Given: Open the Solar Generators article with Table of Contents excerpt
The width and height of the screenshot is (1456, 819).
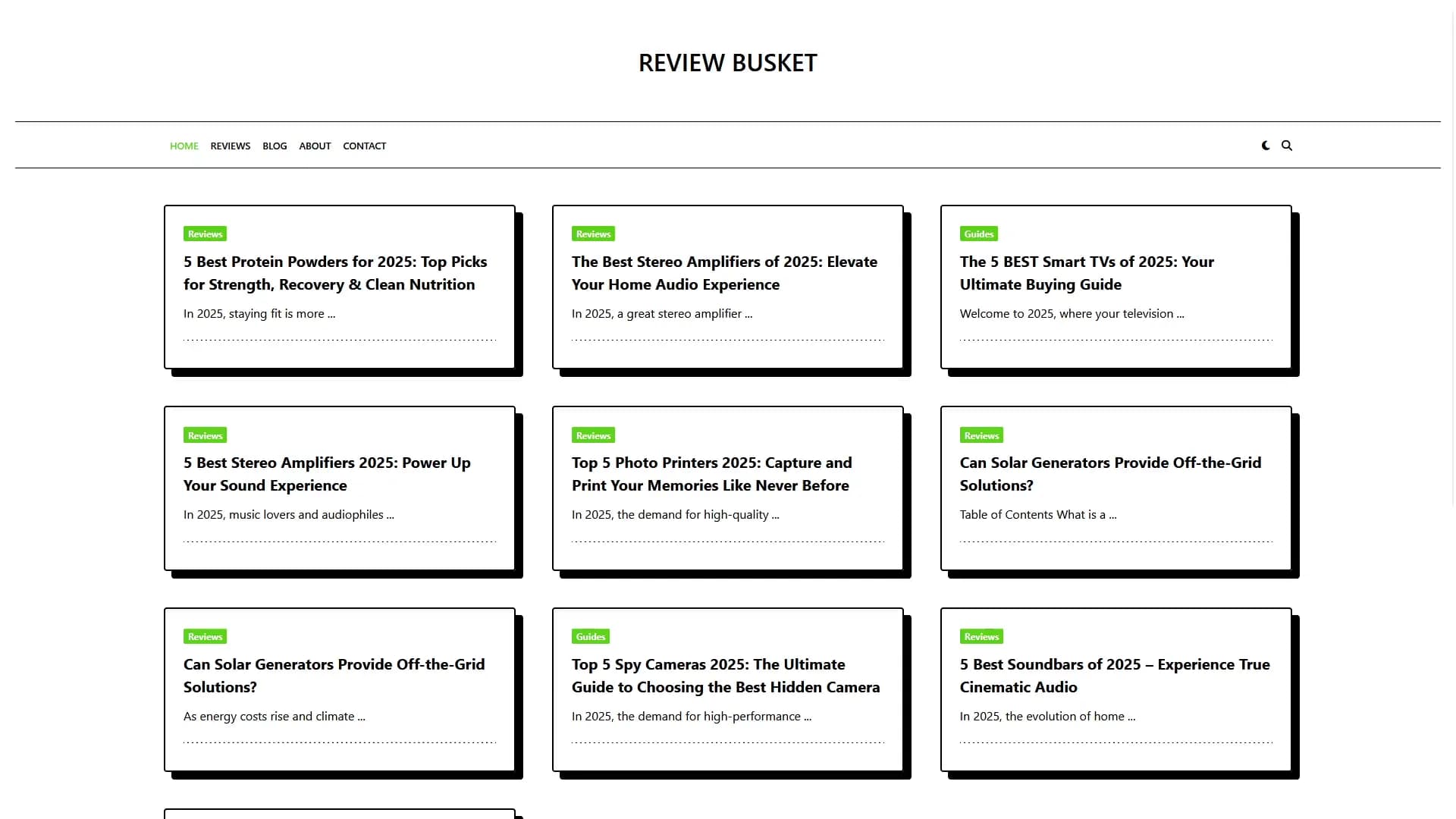Looking at the screenshot, I should 1110,474.
